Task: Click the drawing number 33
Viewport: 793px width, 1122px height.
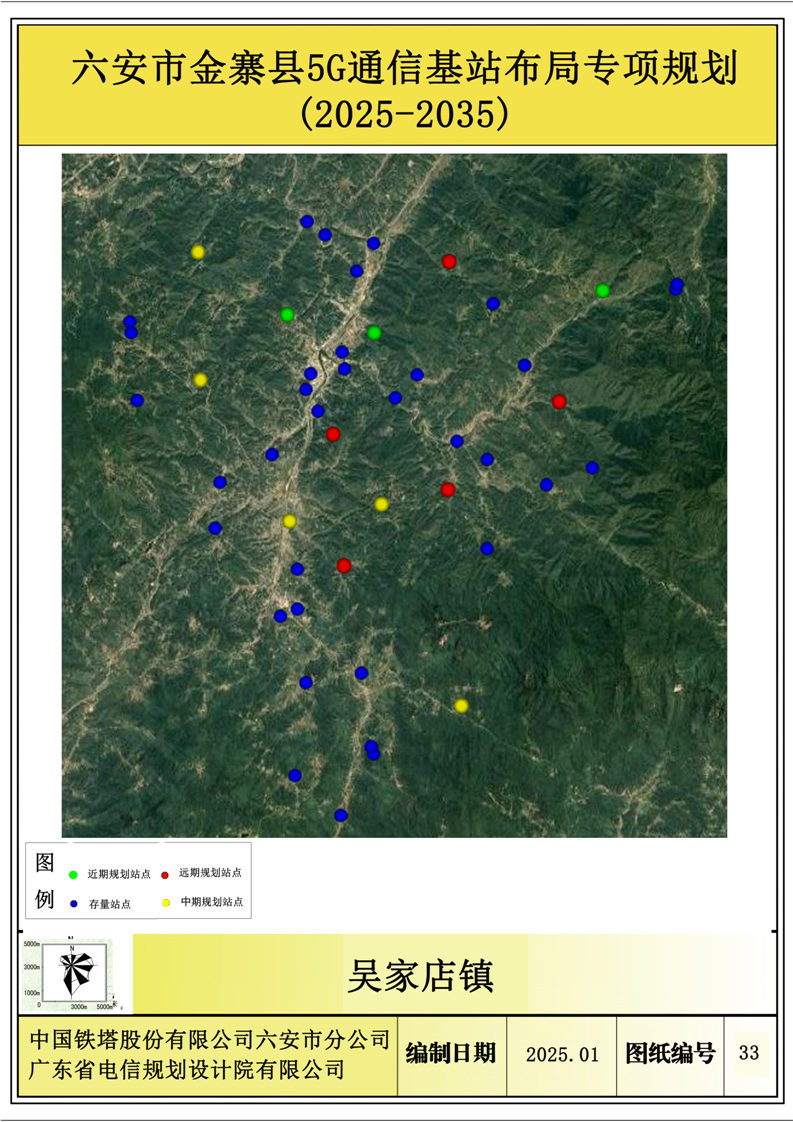Action: tap(749, 1053)
